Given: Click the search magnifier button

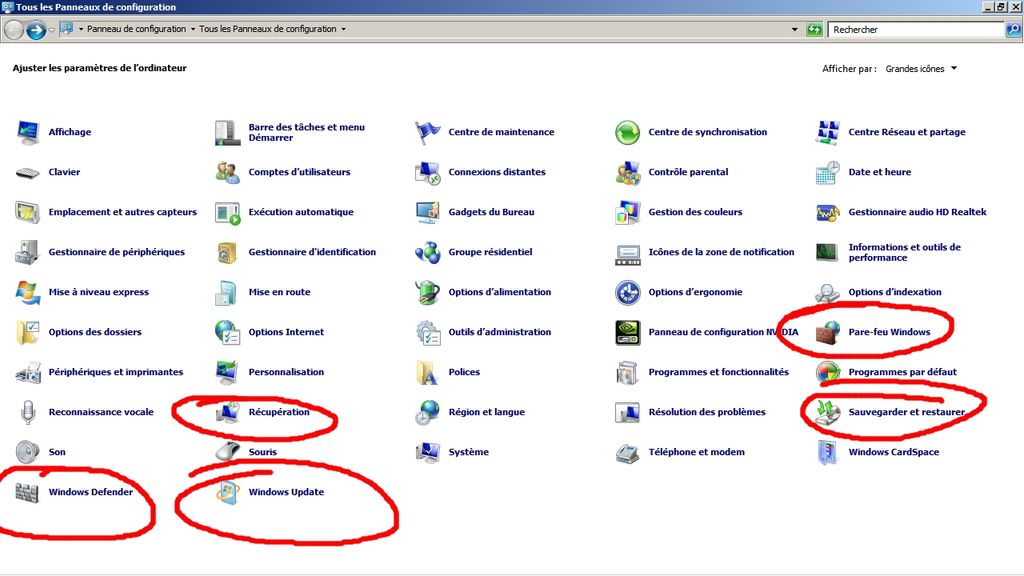Looking at the screenshot, I should tap(1013, 29).
